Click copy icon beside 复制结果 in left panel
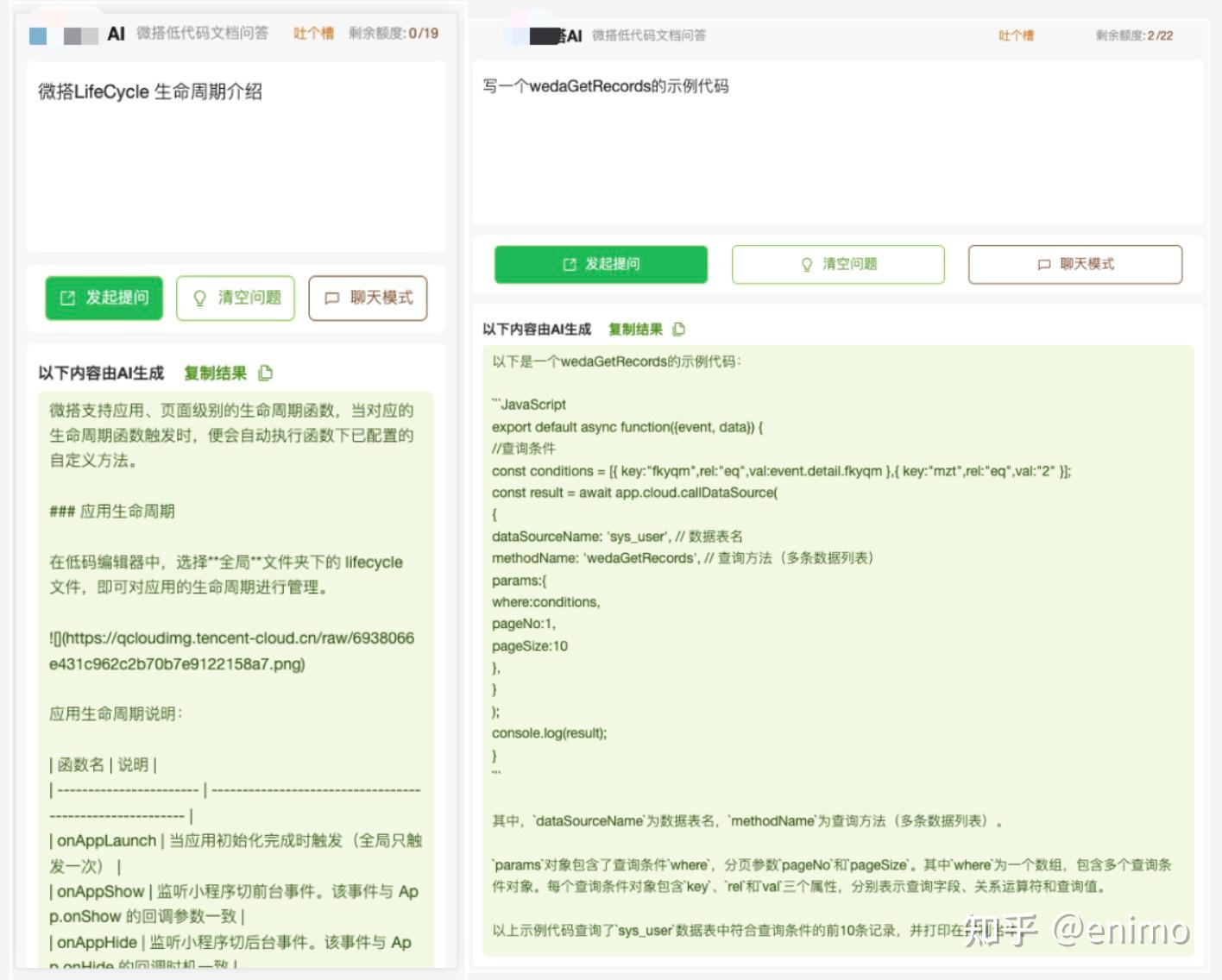Screen dimensions: 1222x980 tap(266, 373)
